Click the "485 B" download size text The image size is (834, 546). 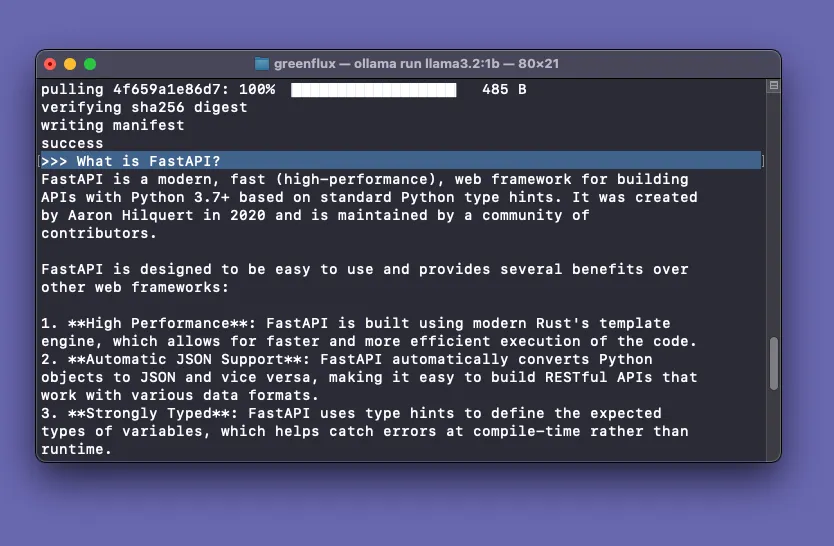(x=504, y=90)
